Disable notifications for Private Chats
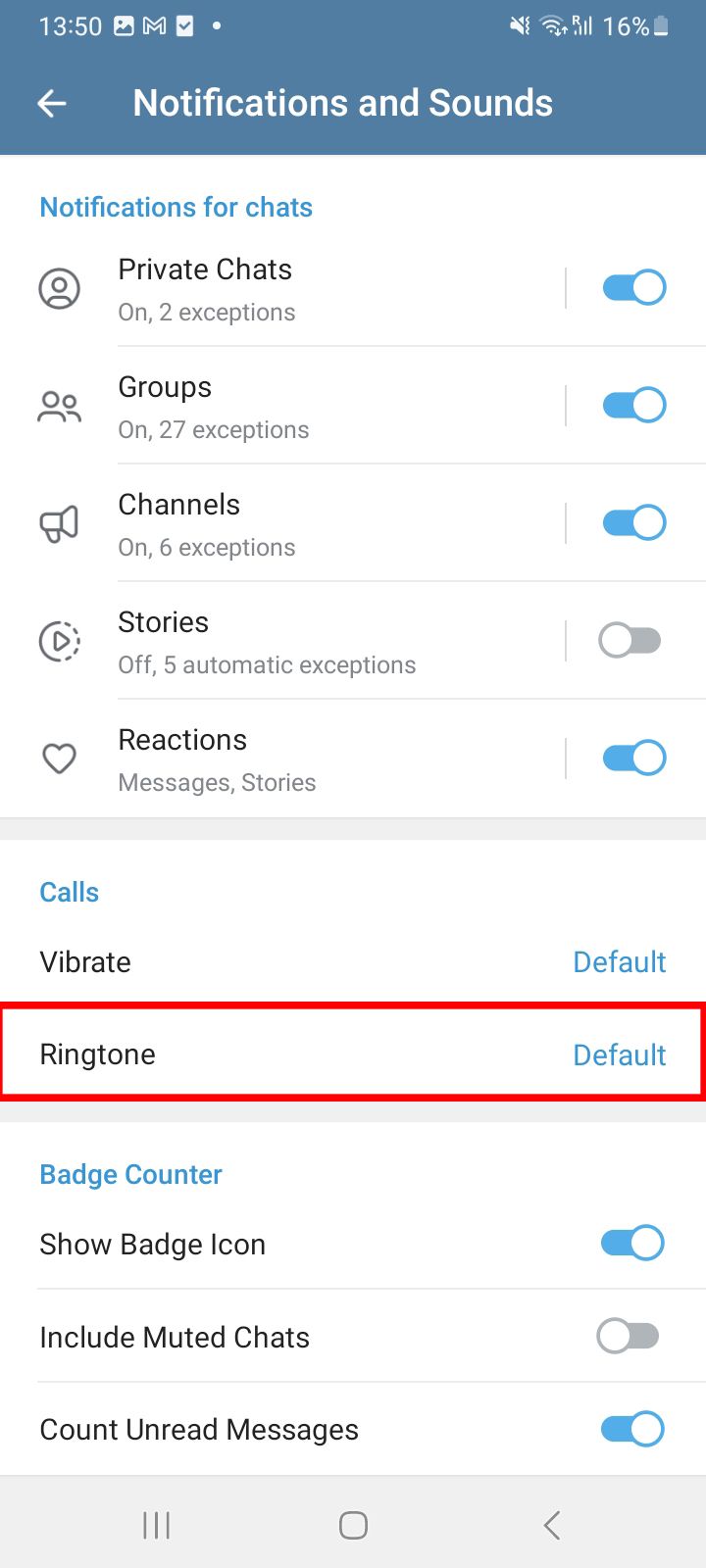The width and height of the screenshot is (706, 1568). (633, 287)
